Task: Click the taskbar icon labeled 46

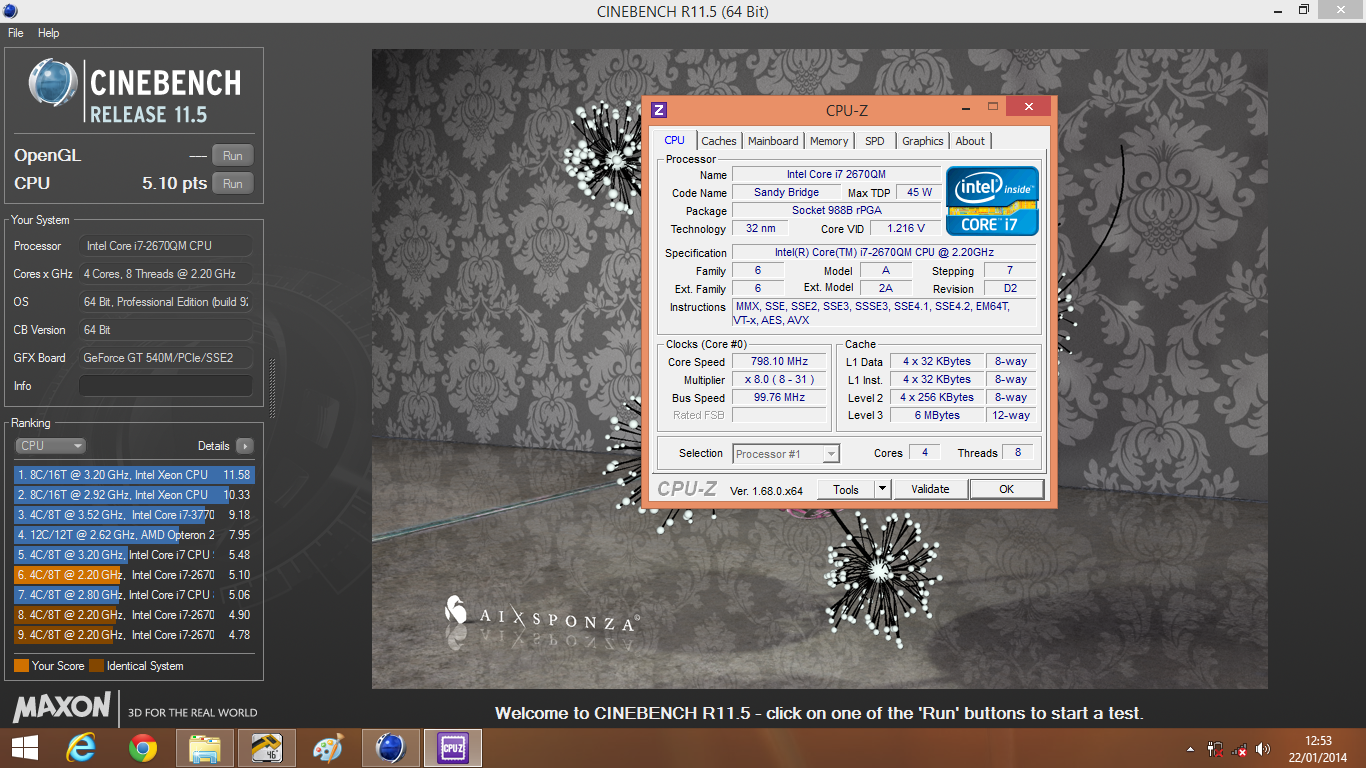Action: [x=266, y=748]
